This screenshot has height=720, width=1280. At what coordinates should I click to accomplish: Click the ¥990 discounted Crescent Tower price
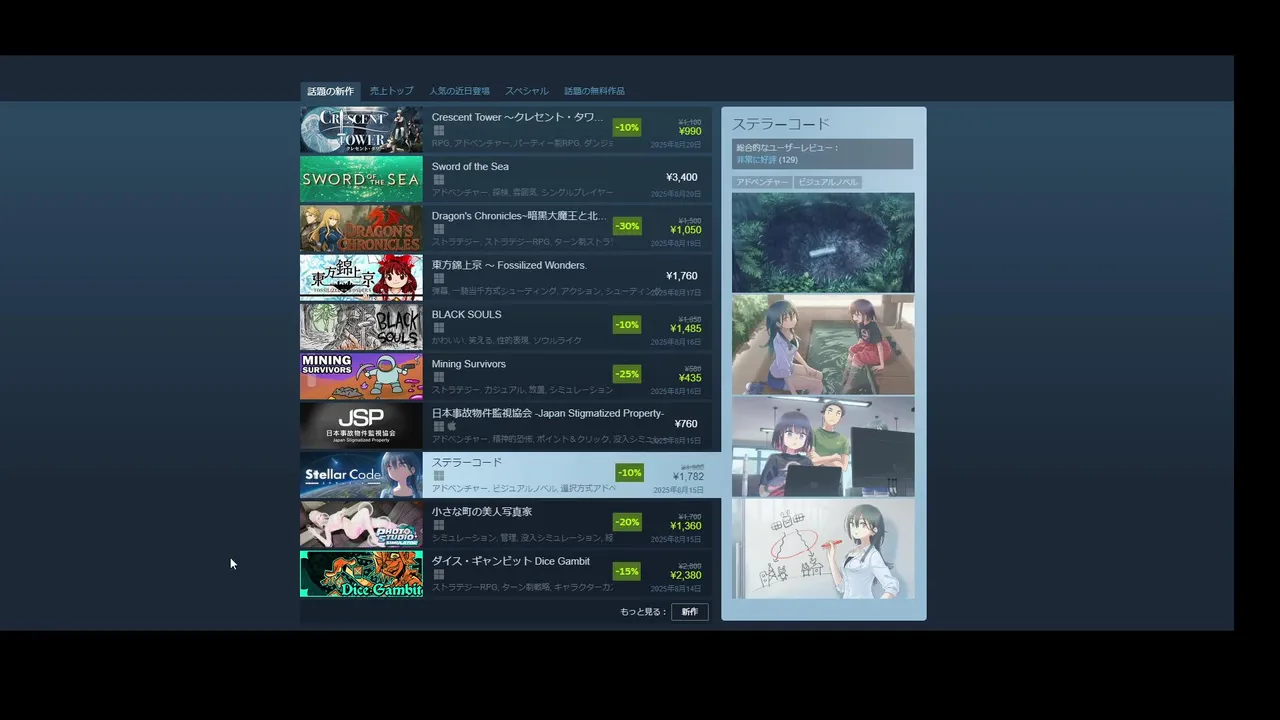tap(690, 131)
